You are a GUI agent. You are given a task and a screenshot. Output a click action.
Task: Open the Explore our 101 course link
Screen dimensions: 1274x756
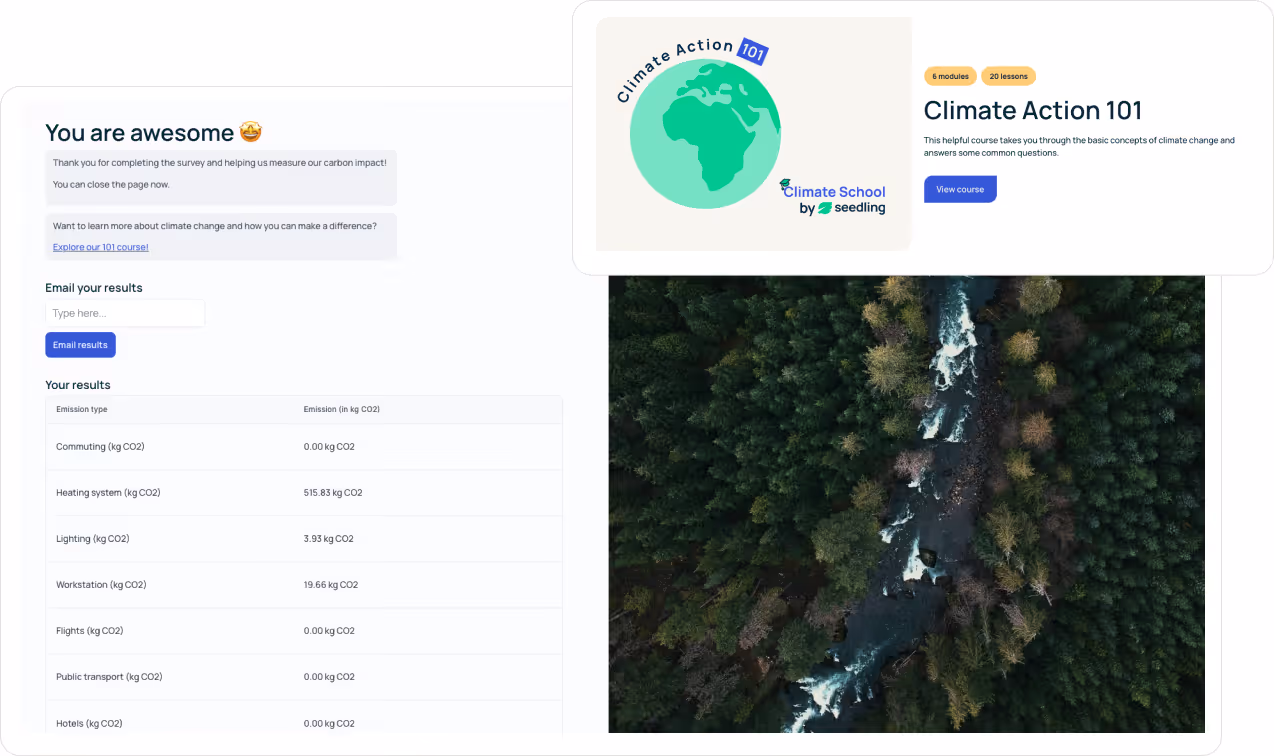(101, 247)
